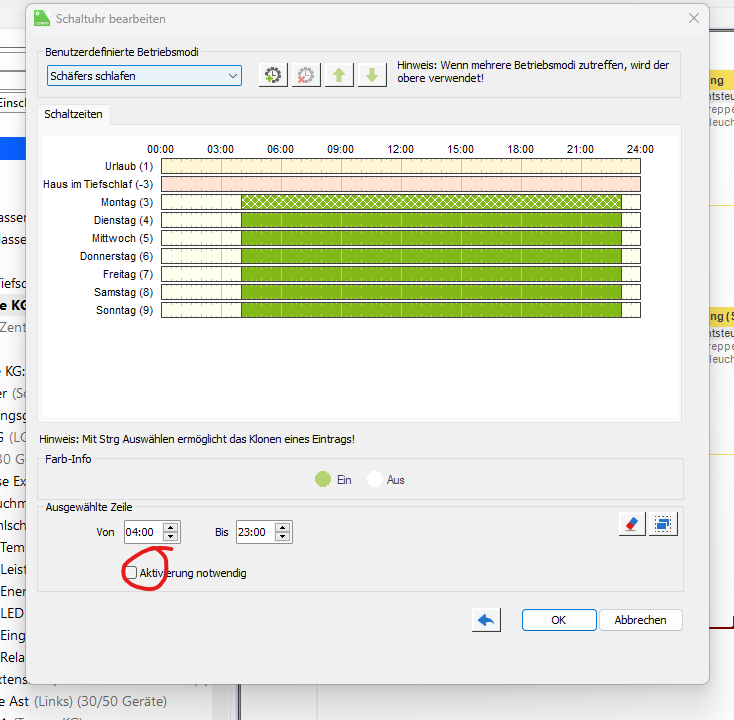The image size is (734, 720).
Task: Select the Montag schedule bar
Action: 430,202
